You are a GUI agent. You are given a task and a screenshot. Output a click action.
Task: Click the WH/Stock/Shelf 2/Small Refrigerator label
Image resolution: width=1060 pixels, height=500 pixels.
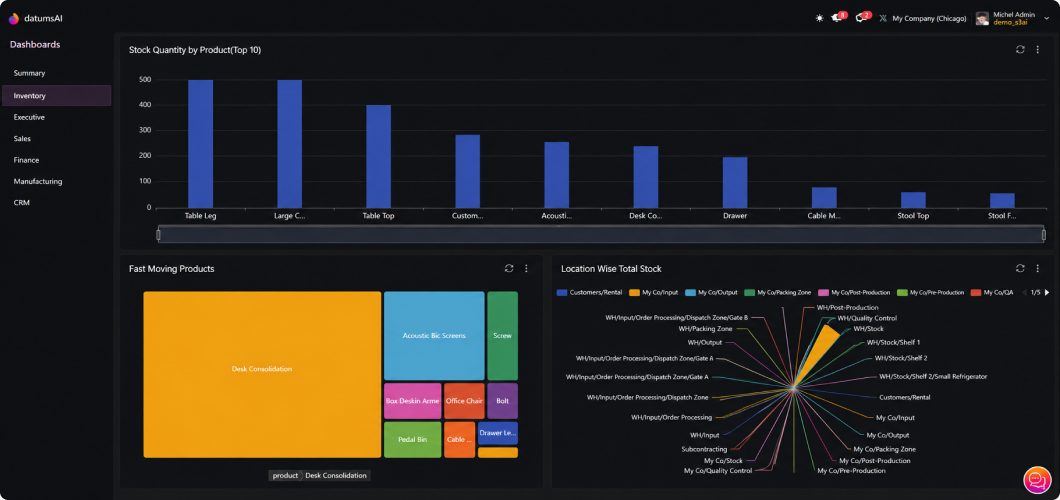tap(933, 376)
